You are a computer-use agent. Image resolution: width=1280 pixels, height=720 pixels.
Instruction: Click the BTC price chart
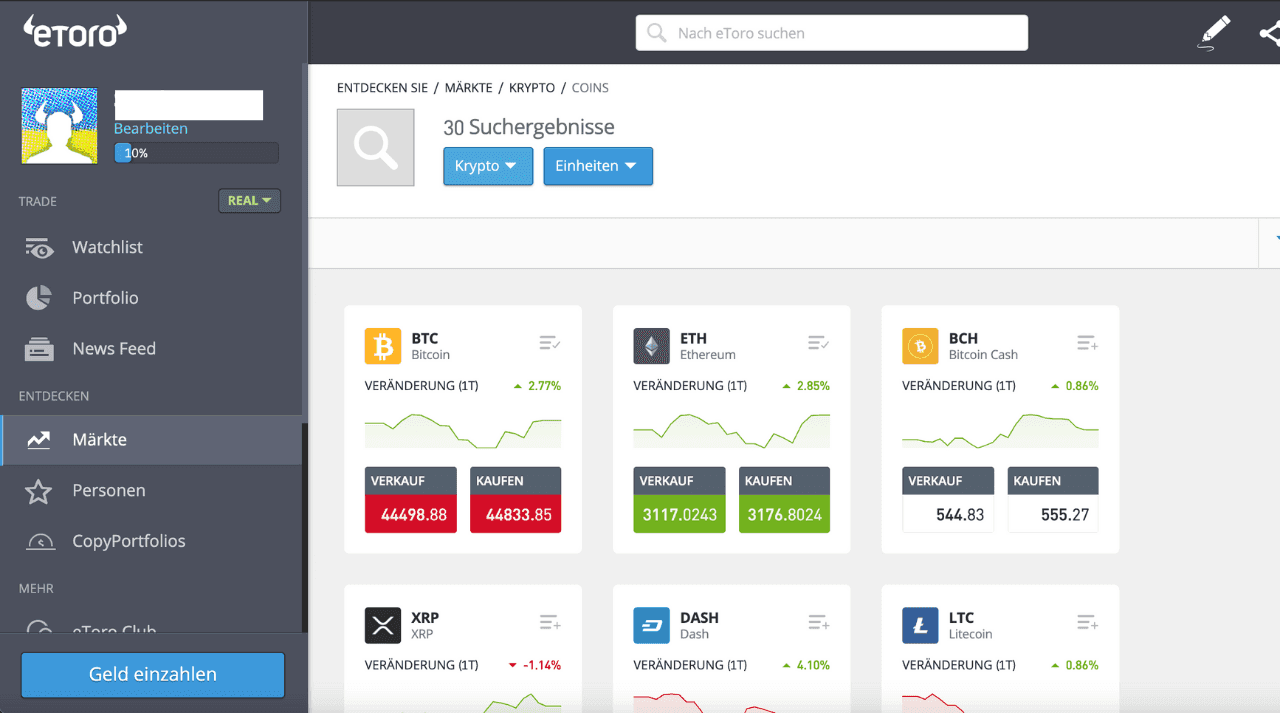click(x=463, y=429)
